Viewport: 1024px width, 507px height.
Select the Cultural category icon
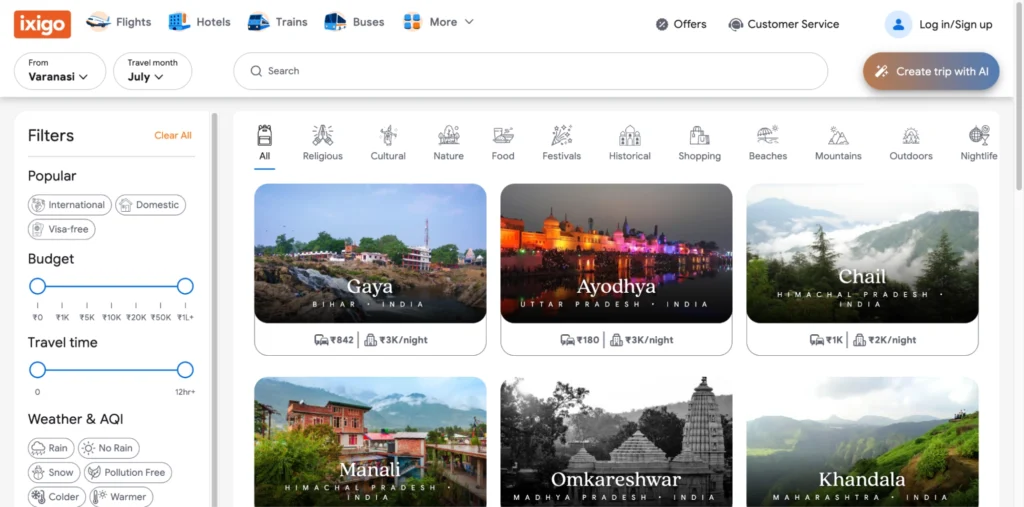tap(388, 135)
